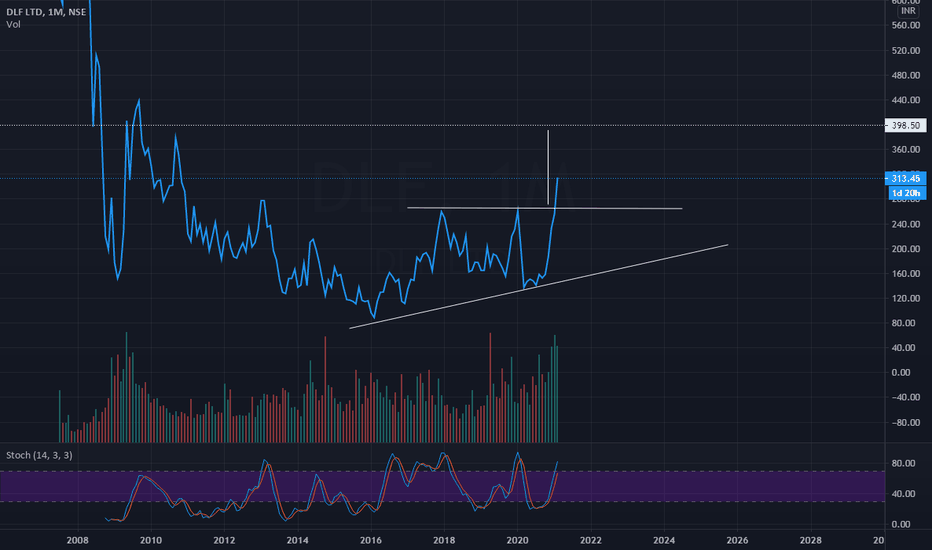Click the 2014 label on time axis
932x550 pixels.
click(297, 540)
